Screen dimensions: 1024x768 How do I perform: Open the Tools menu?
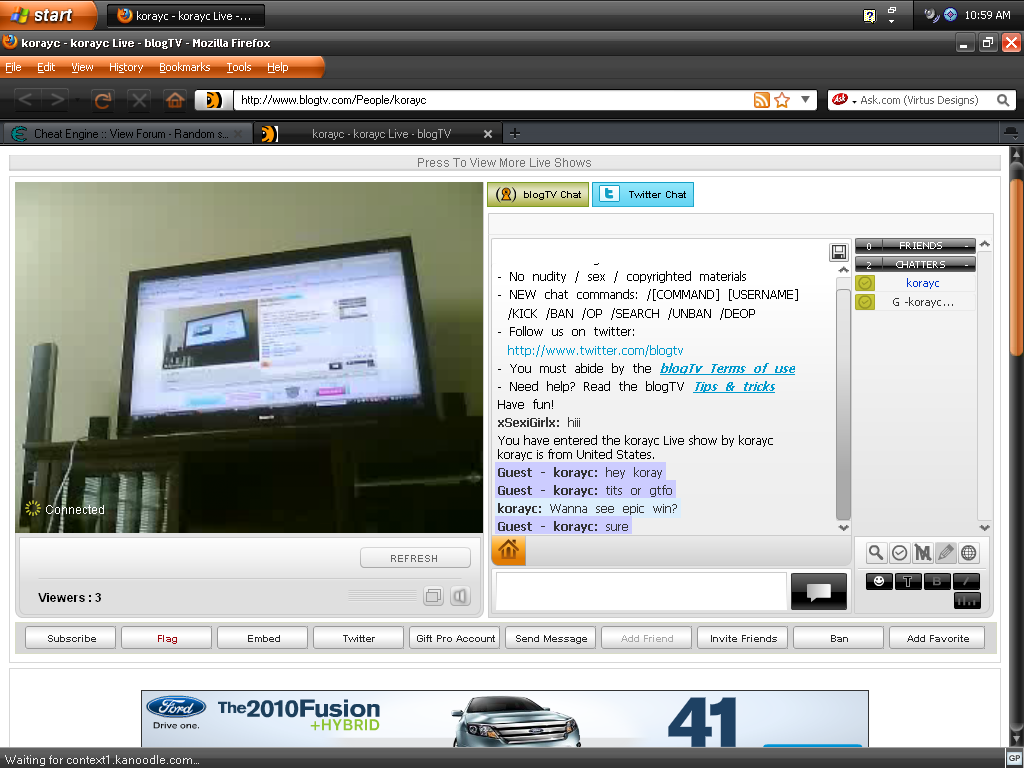coord(239,67)
